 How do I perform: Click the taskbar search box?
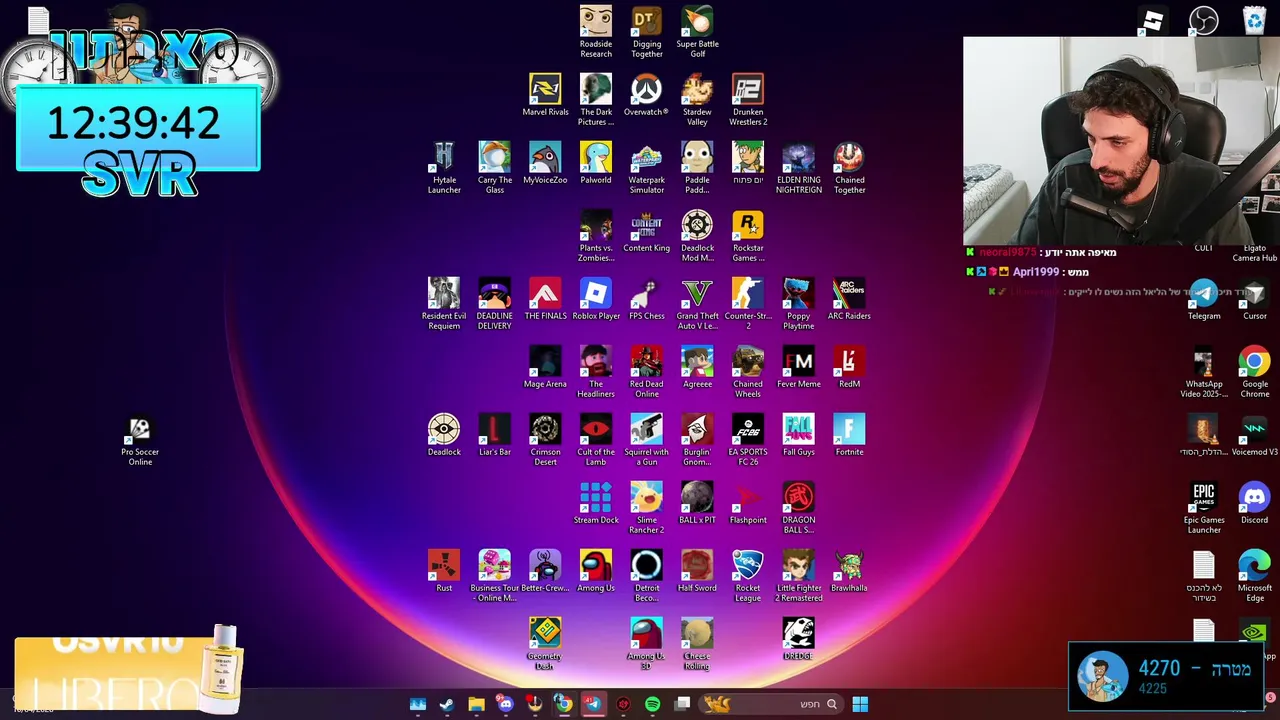click(770, 704)
